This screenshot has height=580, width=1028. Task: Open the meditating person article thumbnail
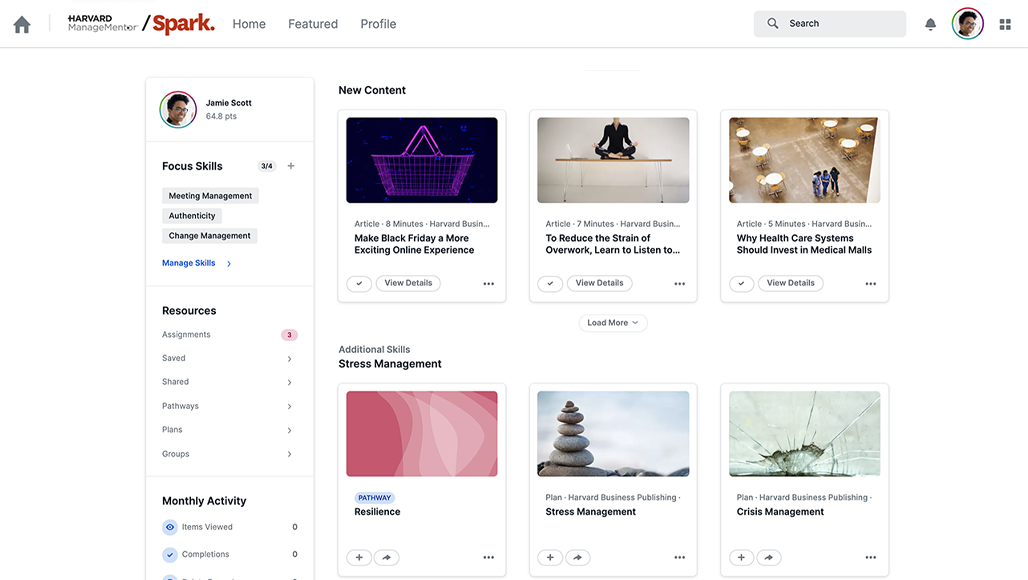[x=613, y=160]
